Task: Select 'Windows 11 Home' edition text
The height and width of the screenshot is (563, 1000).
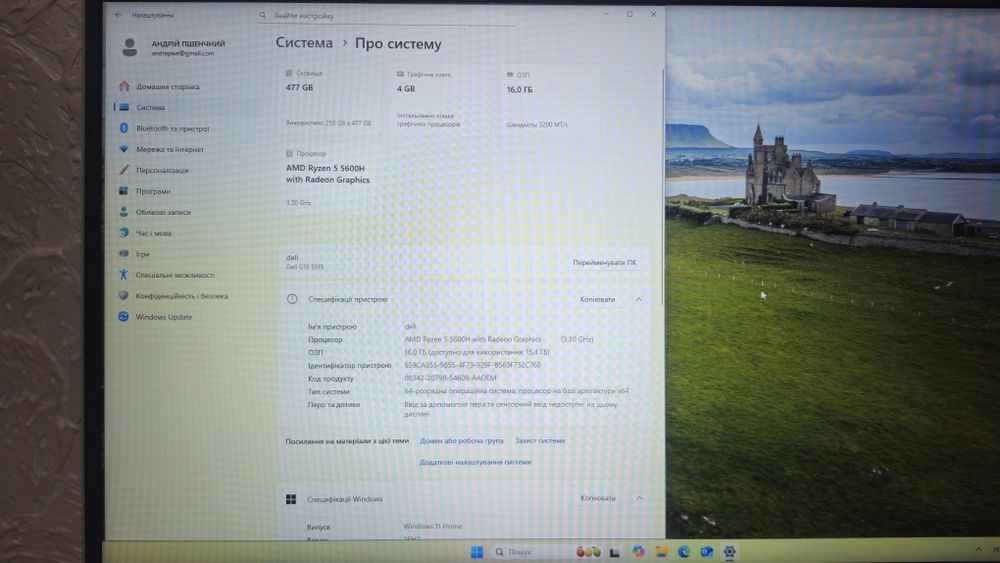Action: 432,527
